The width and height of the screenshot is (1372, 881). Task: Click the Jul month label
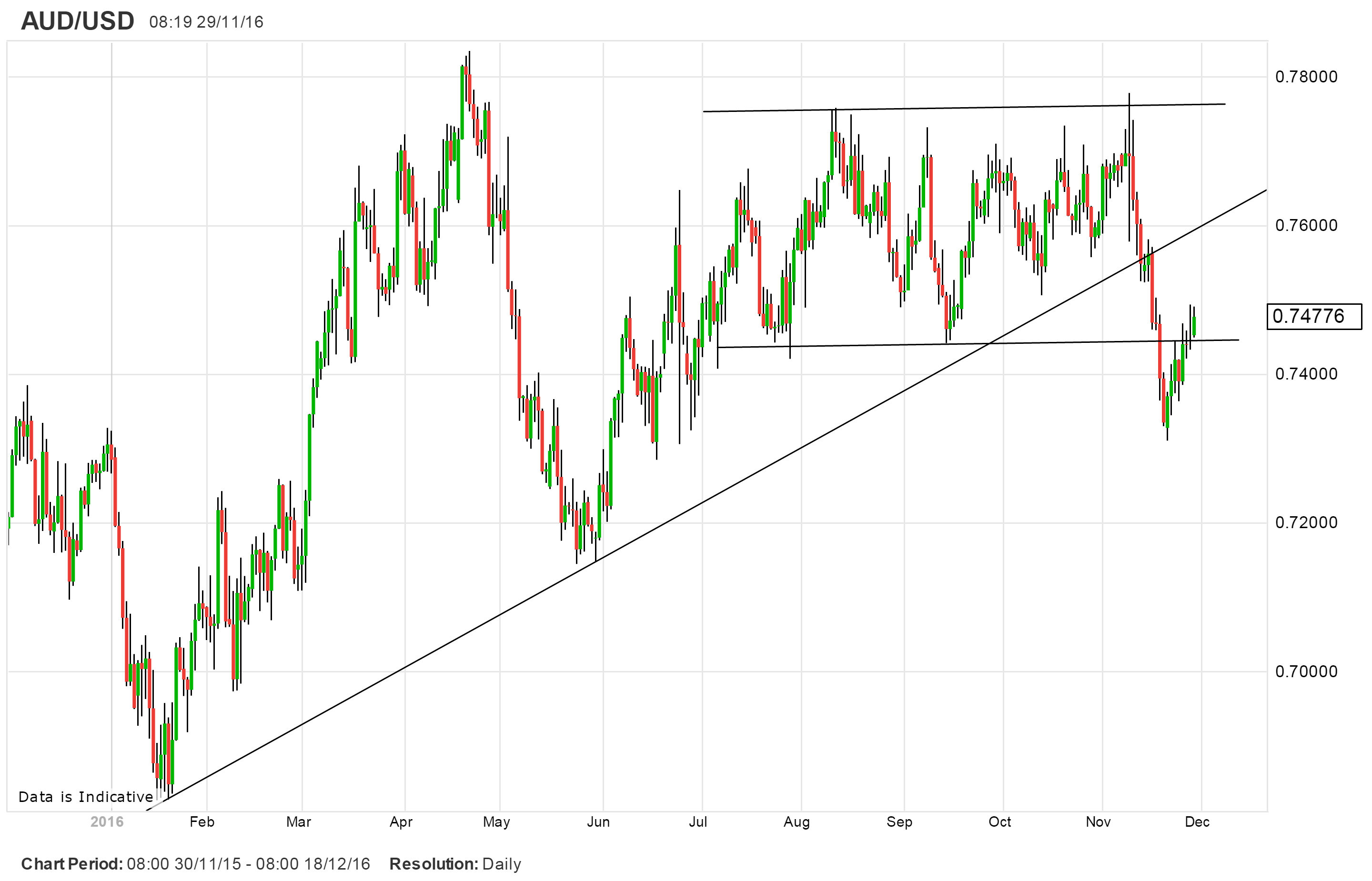click(x=698, y=822)
